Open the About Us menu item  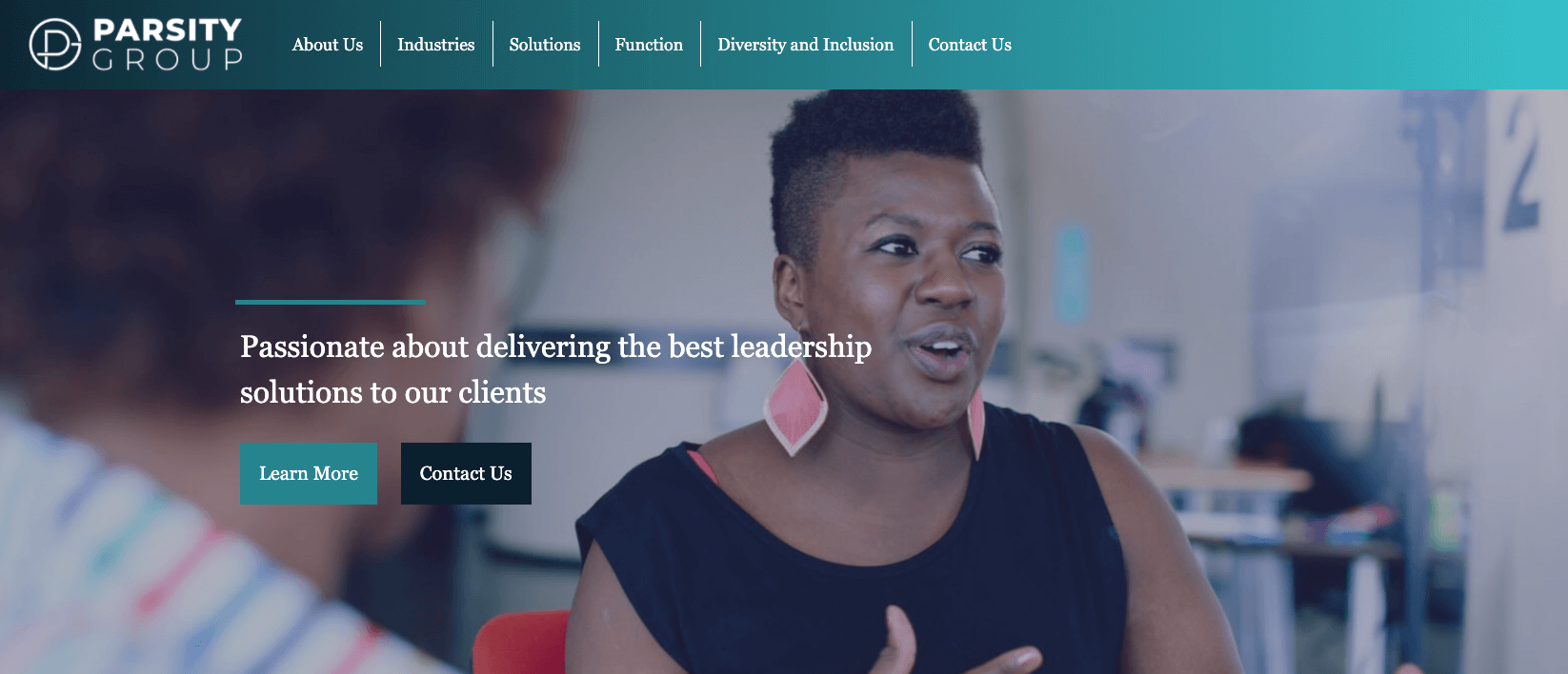coord(328,45)
